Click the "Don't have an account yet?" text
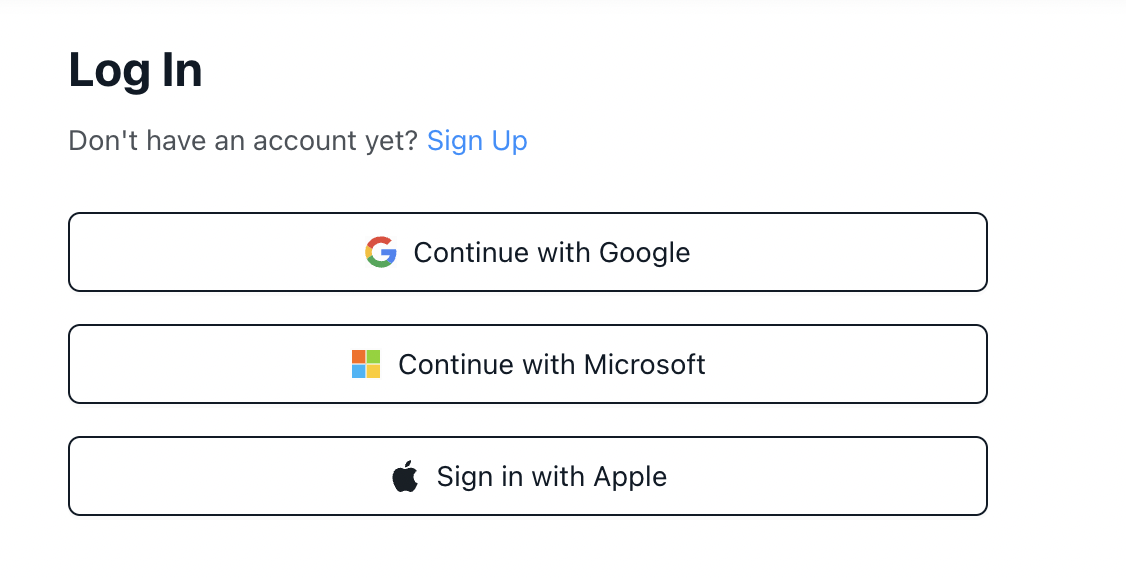Image resolution: width=1126 pixels, height=578 pixels. point(243,141)
